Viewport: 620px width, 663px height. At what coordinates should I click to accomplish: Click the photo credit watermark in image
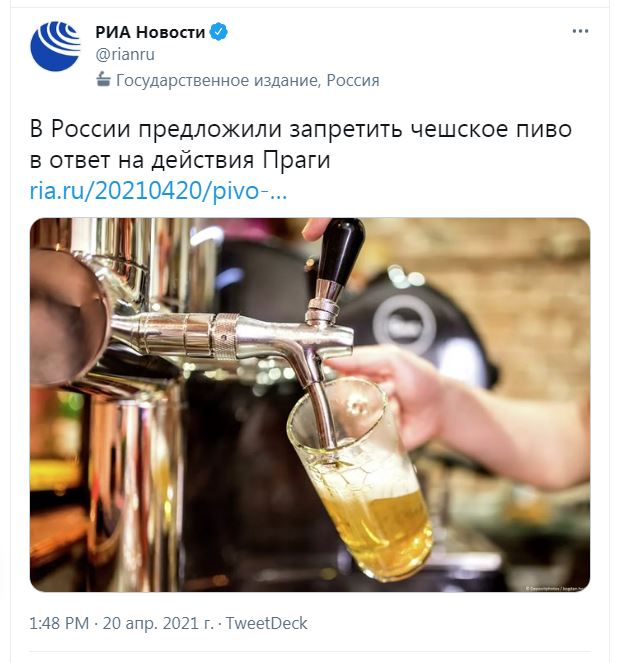point(557,588)
